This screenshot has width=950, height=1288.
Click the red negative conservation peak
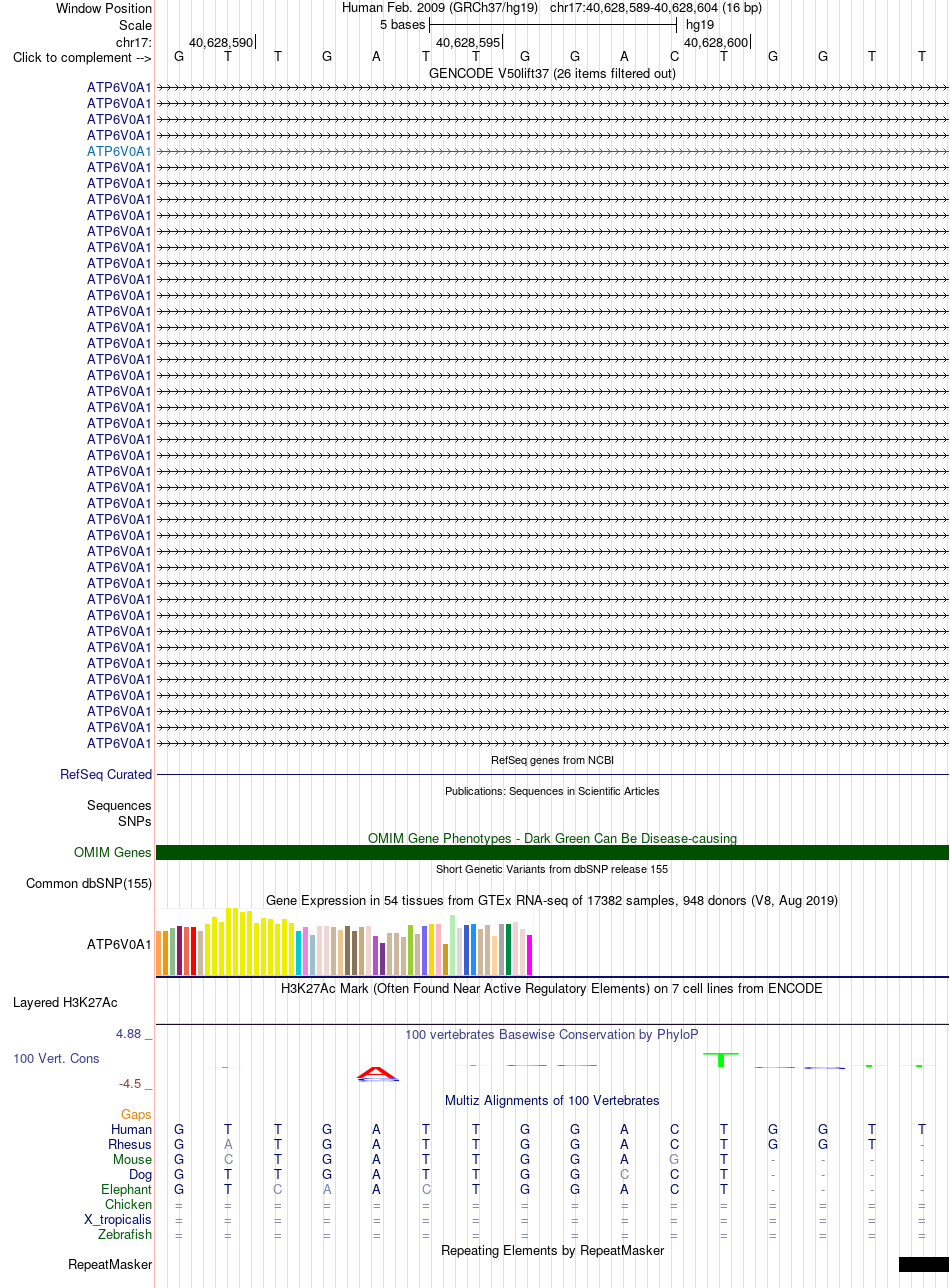coord(377,1074)
